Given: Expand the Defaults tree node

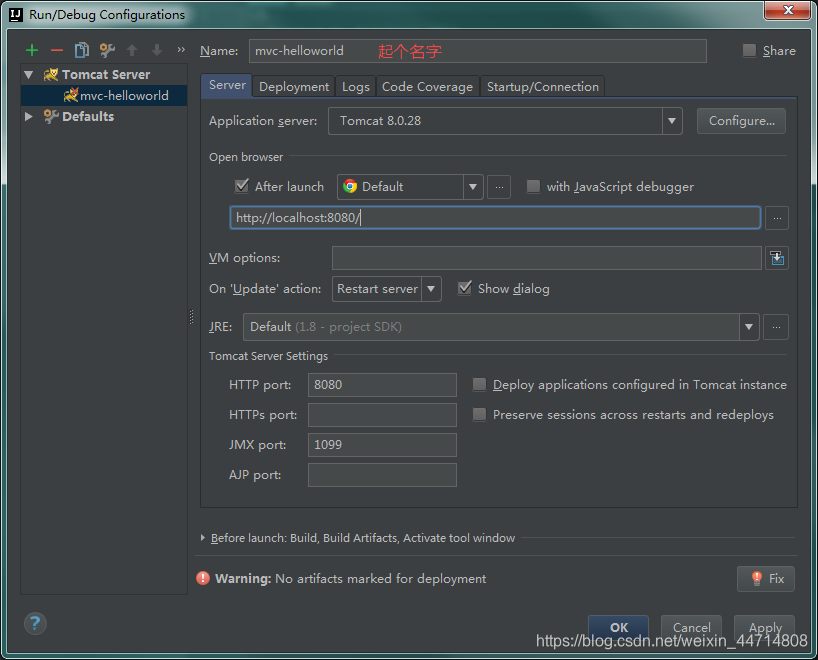Looking at the screenshot, I should pos(29,116).
